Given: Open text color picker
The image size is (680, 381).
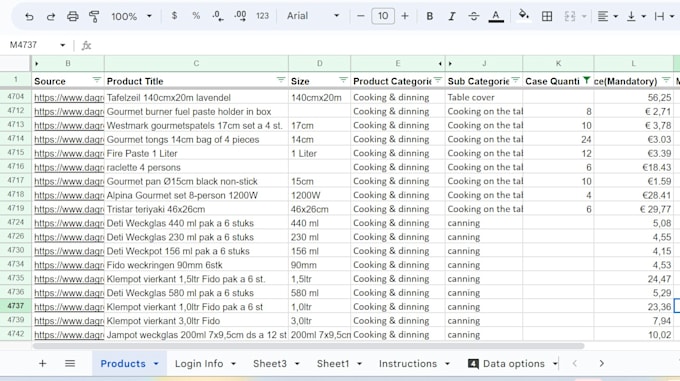Looking at the screenshot, I should pyautogui.click(x=496, y=16).
